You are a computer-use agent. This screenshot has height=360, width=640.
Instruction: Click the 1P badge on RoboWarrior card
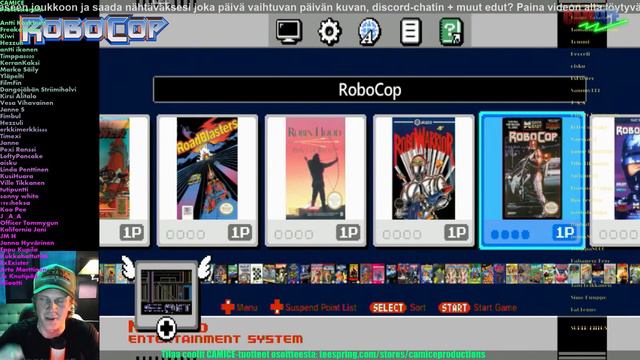[x=456, y=233]
